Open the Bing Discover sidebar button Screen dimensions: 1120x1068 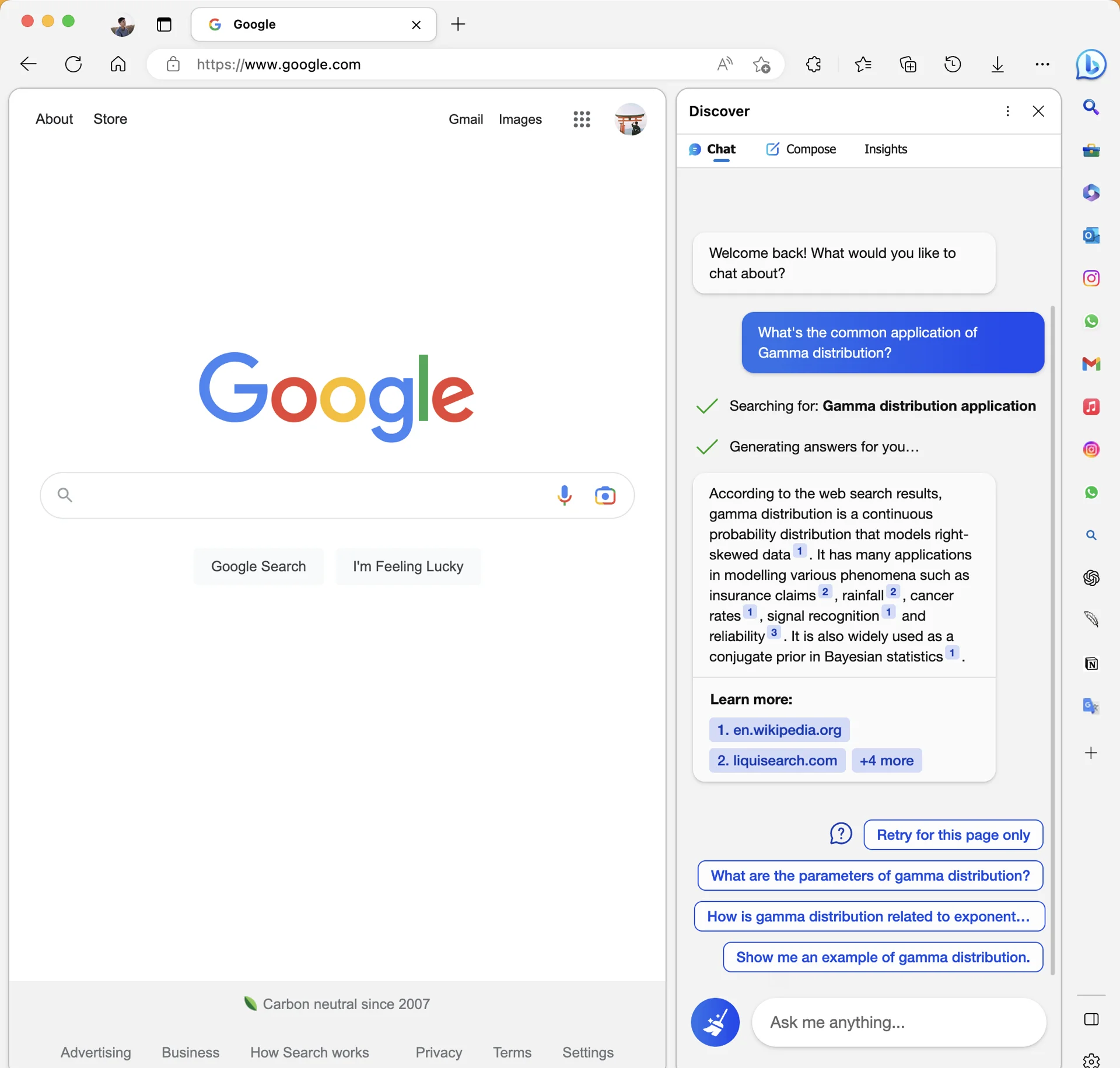(1091, 64)
